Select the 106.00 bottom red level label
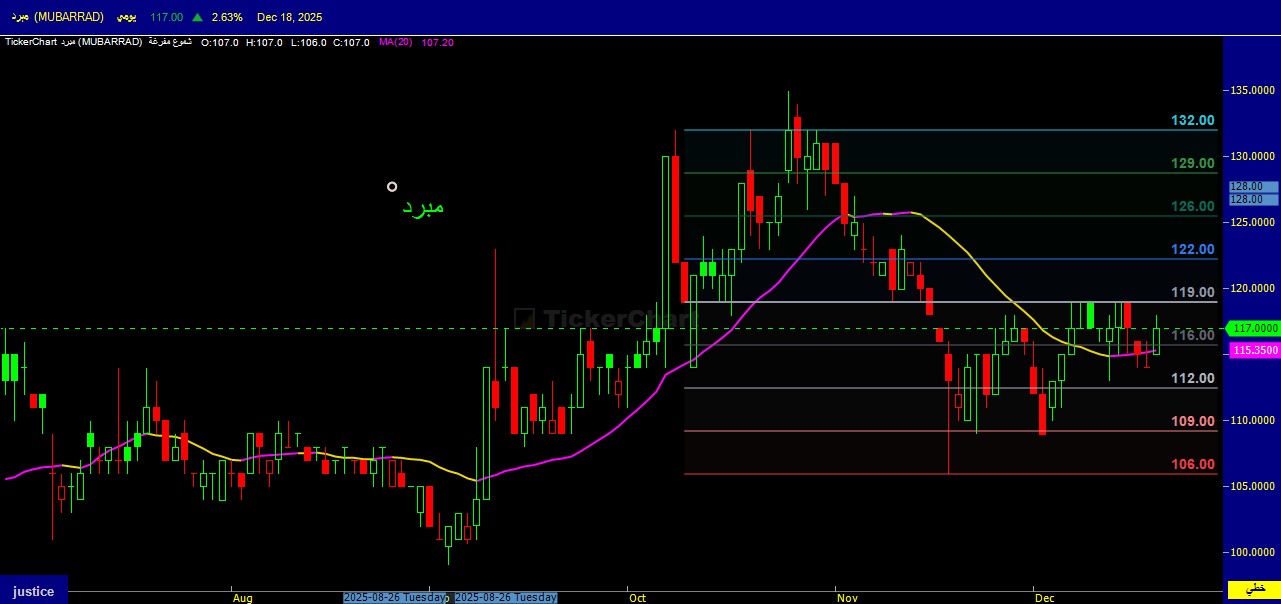Screen dimensions: 1281x604 (1193, 464)
